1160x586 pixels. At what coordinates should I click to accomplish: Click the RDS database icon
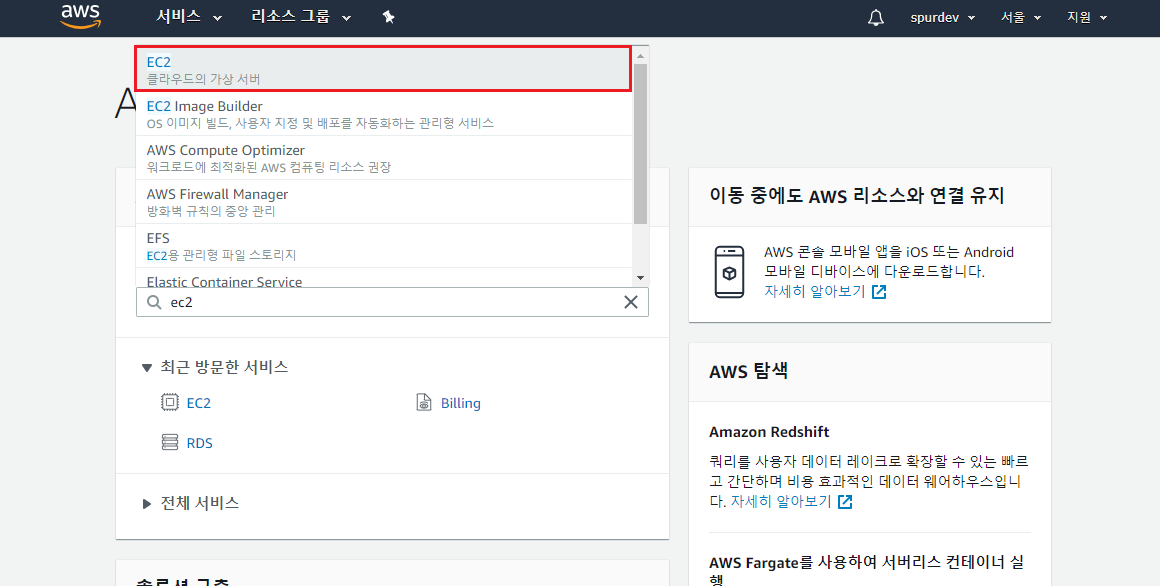[170, 442]
